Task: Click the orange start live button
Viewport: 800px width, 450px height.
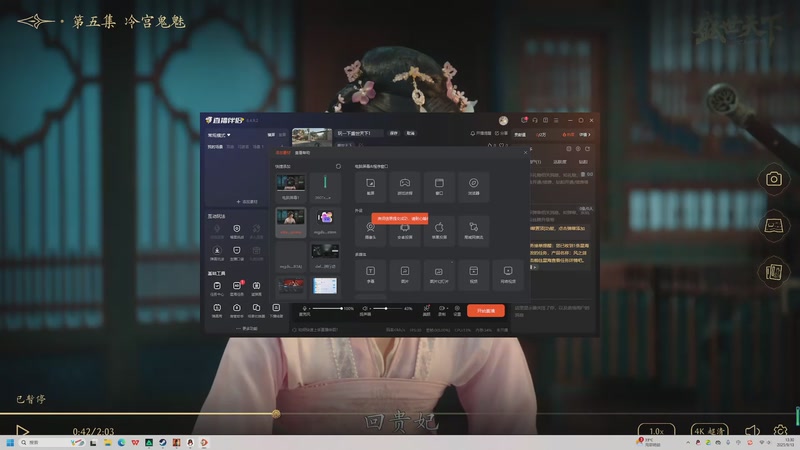Action: pyautogui.click(x=486, y=310)
